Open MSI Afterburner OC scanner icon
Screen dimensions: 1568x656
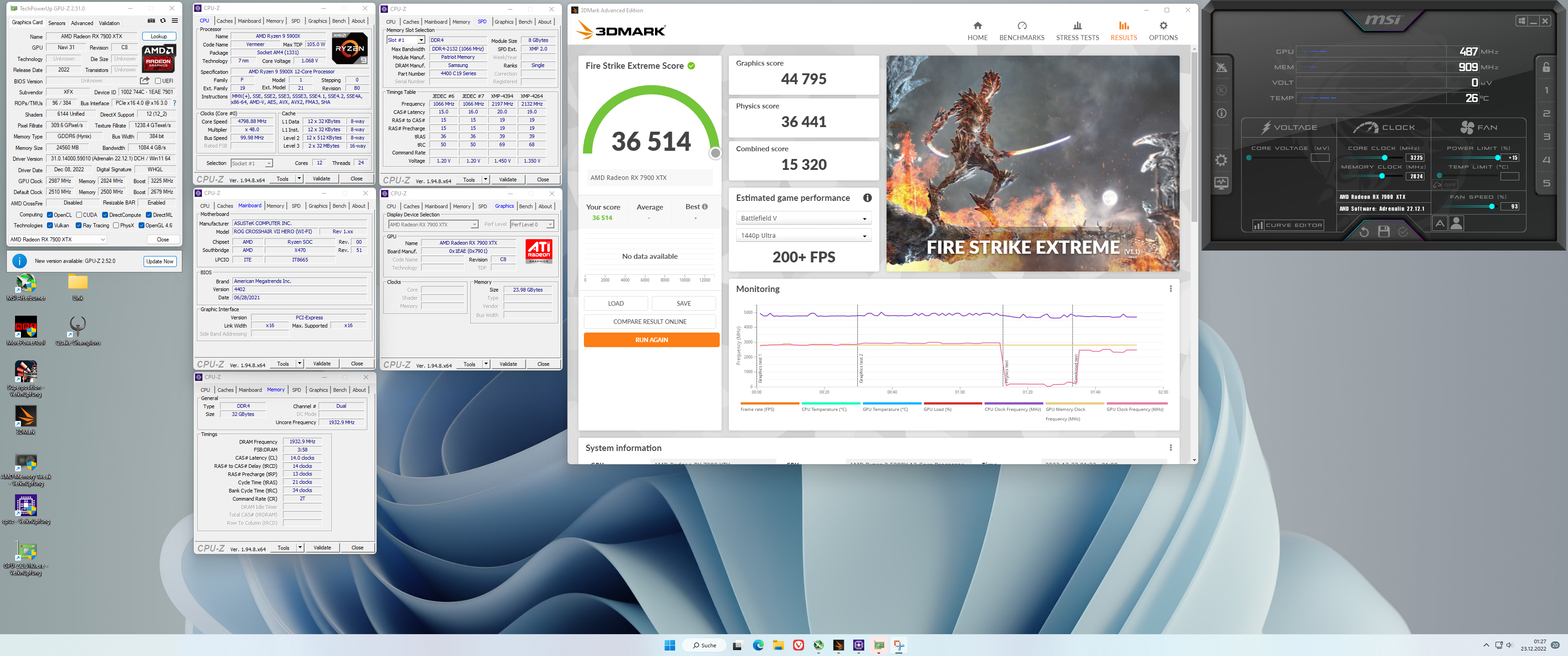click(1221, 67)
